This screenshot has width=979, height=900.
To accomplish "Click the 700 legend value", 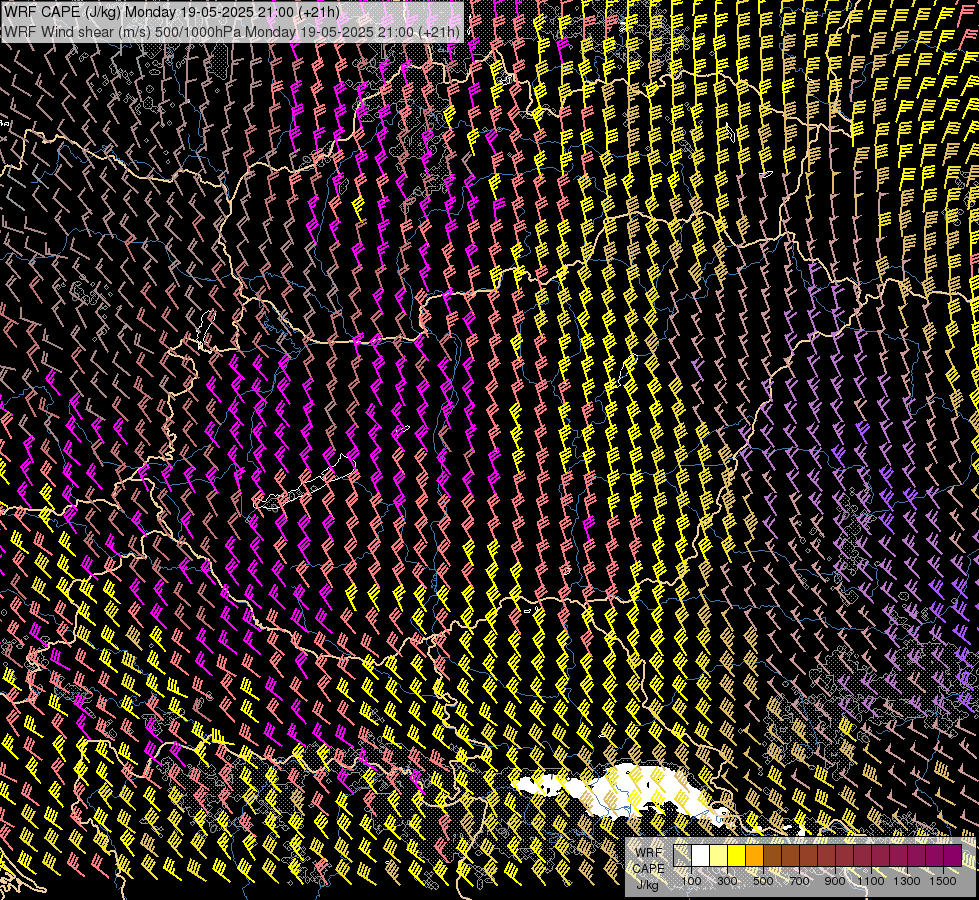I will click(799, 881).
